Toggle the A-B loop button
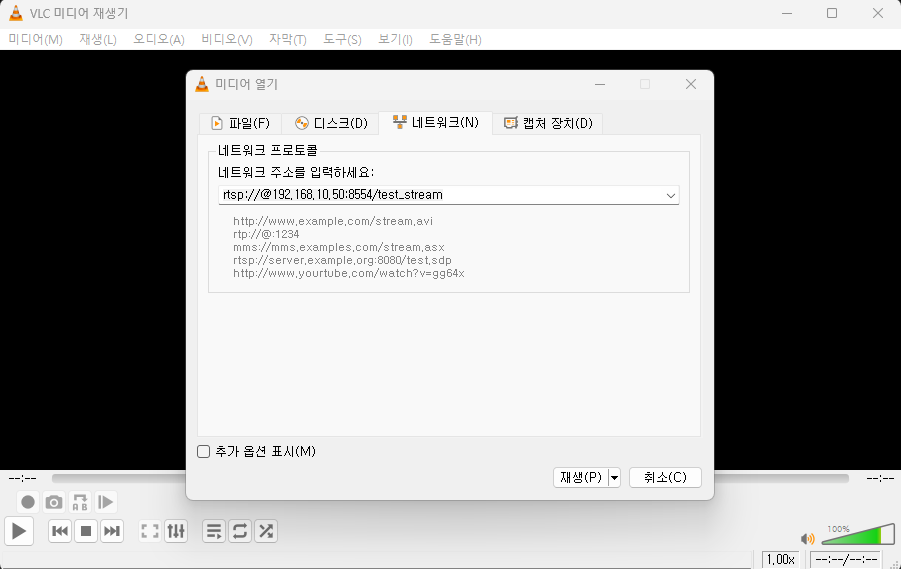This screenshot has height=569, width=901. [x=80, y=502]
